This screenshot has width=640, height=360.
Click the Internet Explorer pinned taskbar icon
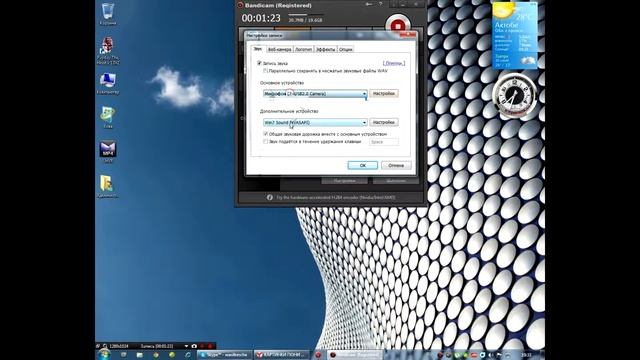pos(188,355)
